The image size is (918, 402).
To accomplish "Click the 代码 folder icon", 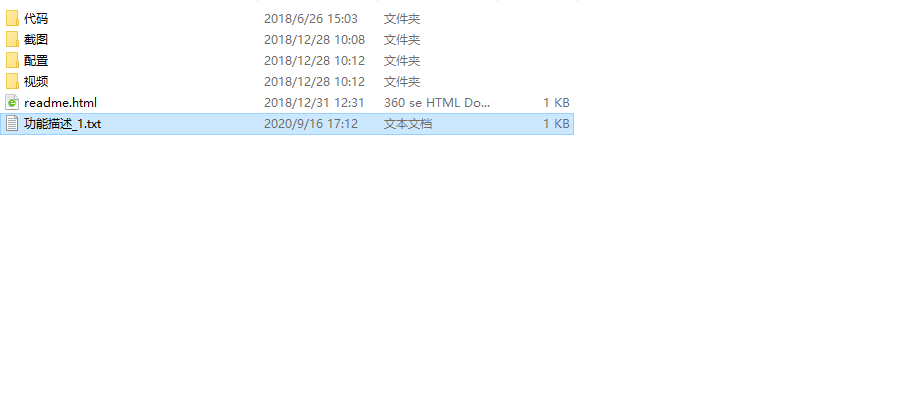I will tap(12, 19).
